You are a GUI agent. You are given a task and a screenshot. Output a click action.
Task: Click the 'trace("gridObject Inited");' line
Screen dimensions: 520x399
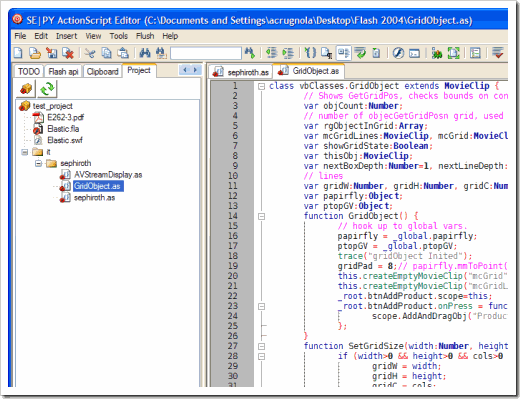click(405, 256)
